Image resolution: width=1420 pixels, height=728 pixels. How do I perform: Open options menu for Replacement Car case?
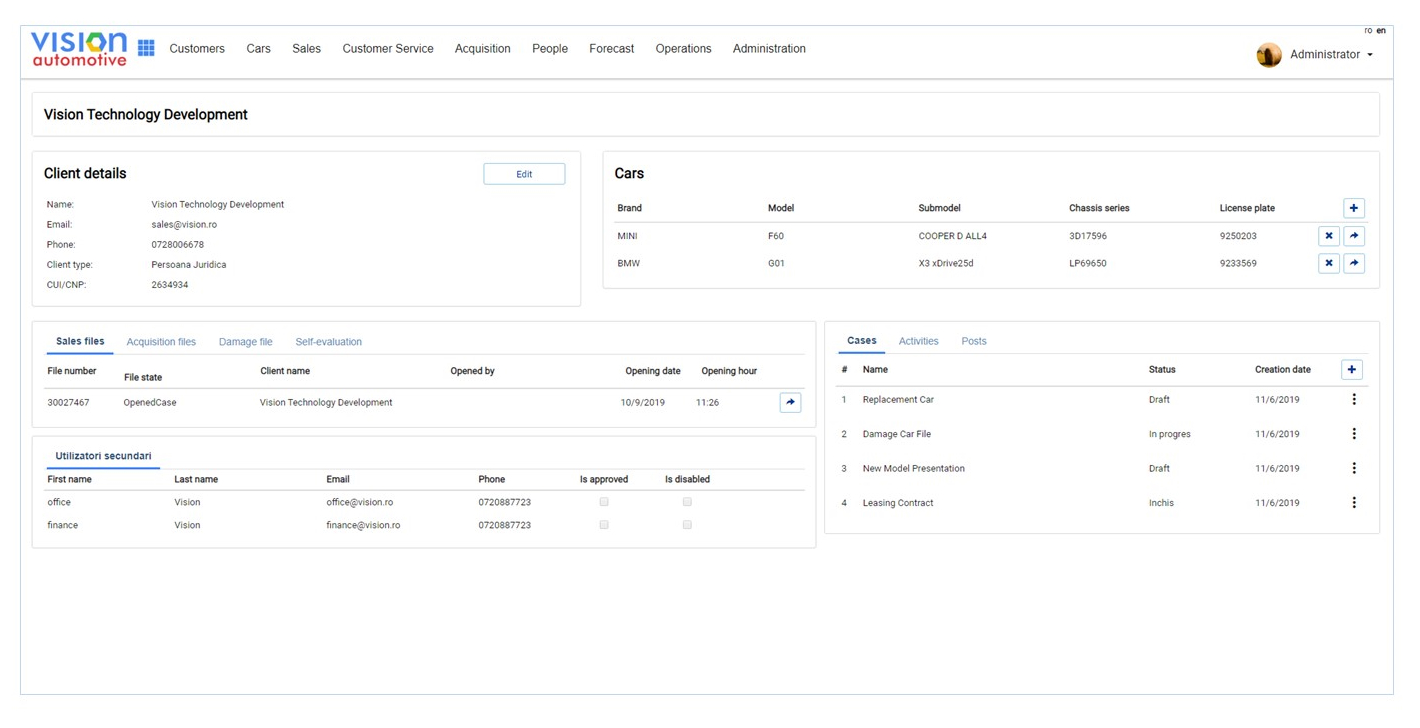[1354, 399]
